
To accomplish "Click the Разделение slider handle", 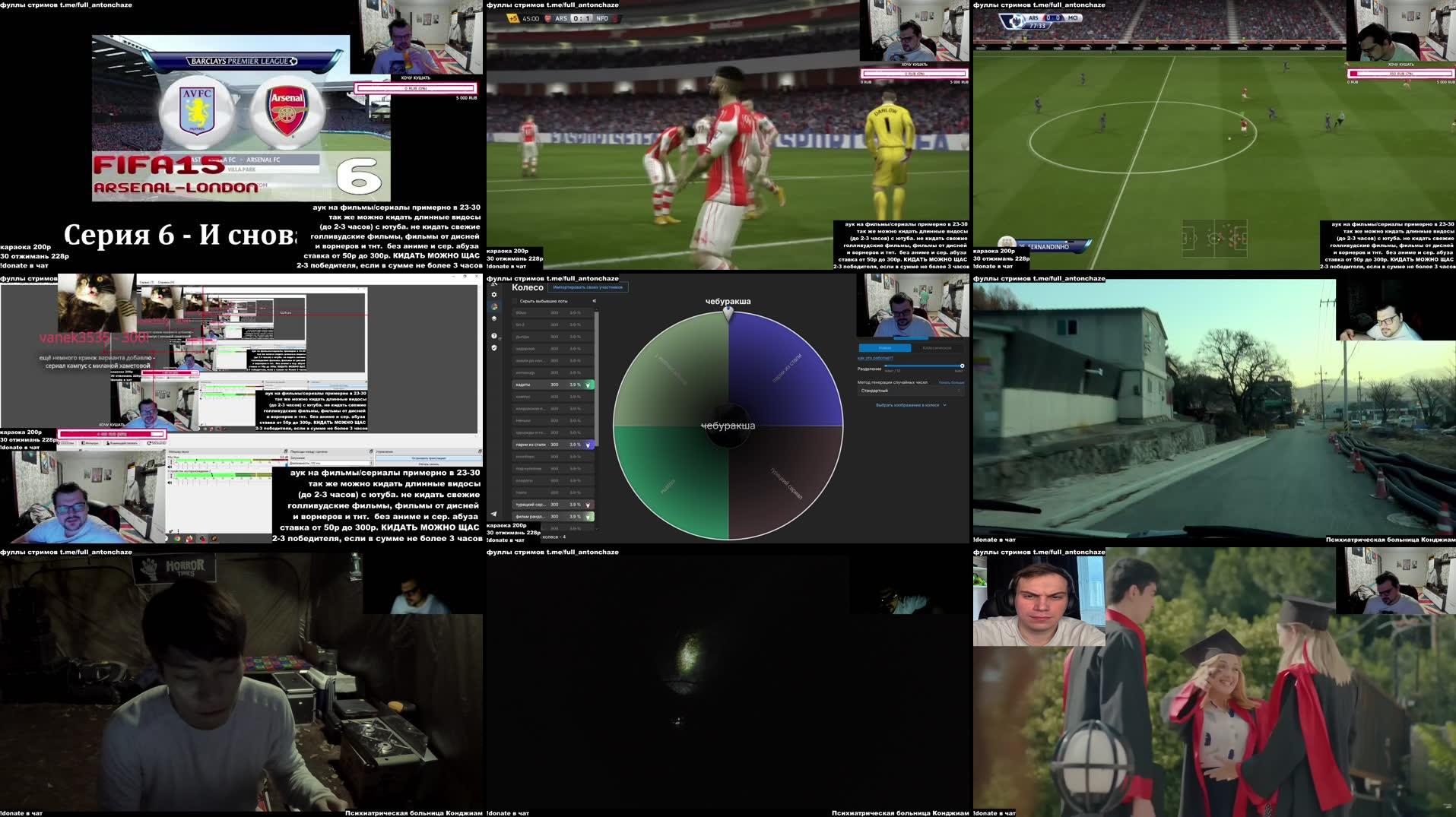I will [x=963, y=366].
